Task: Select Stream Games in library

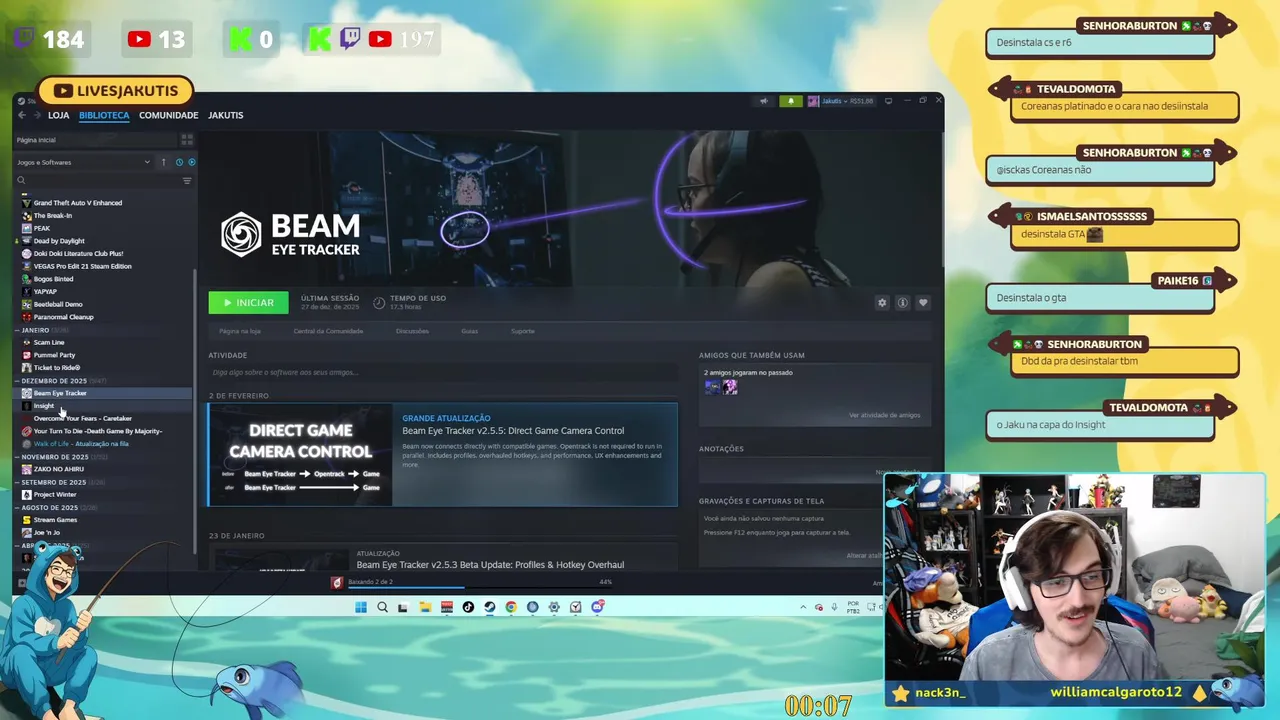Action: [51, 520]
